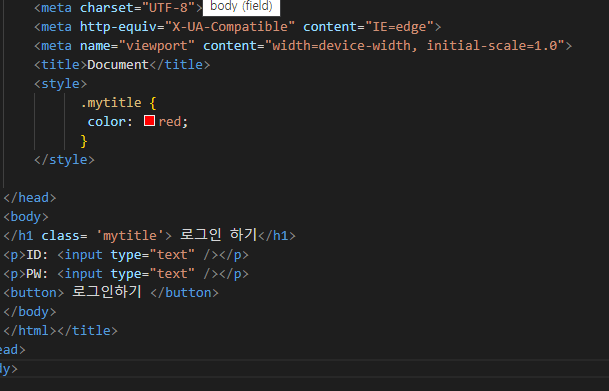The height and width of the screenshot is (391, 609).
Task: Click the "viewport" name value
Action: pos(157,45)
